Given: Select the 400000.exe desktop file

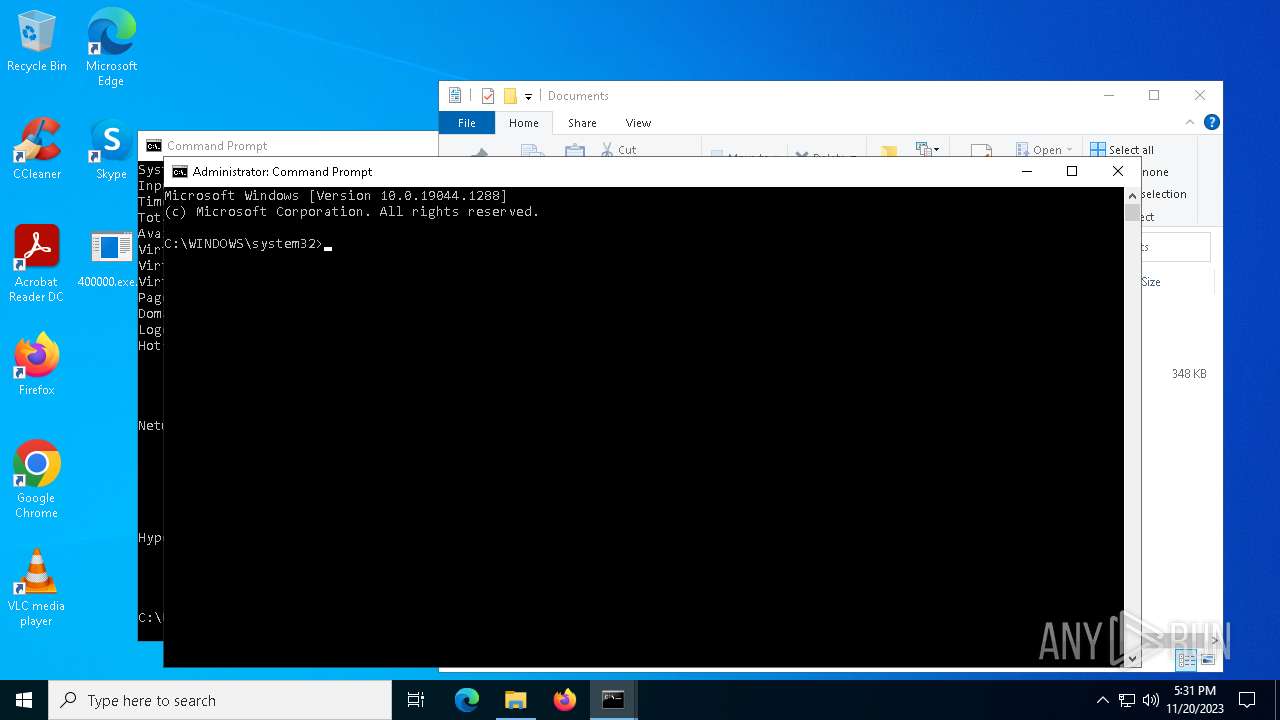Looking at the screenshot, I should [x=110, y=259].
